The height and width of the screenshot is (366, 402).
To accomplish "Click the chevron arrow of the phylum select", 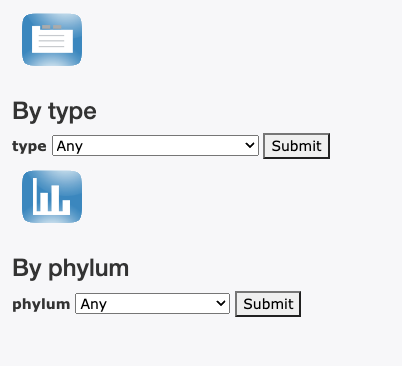I will (x=221, y=303).
